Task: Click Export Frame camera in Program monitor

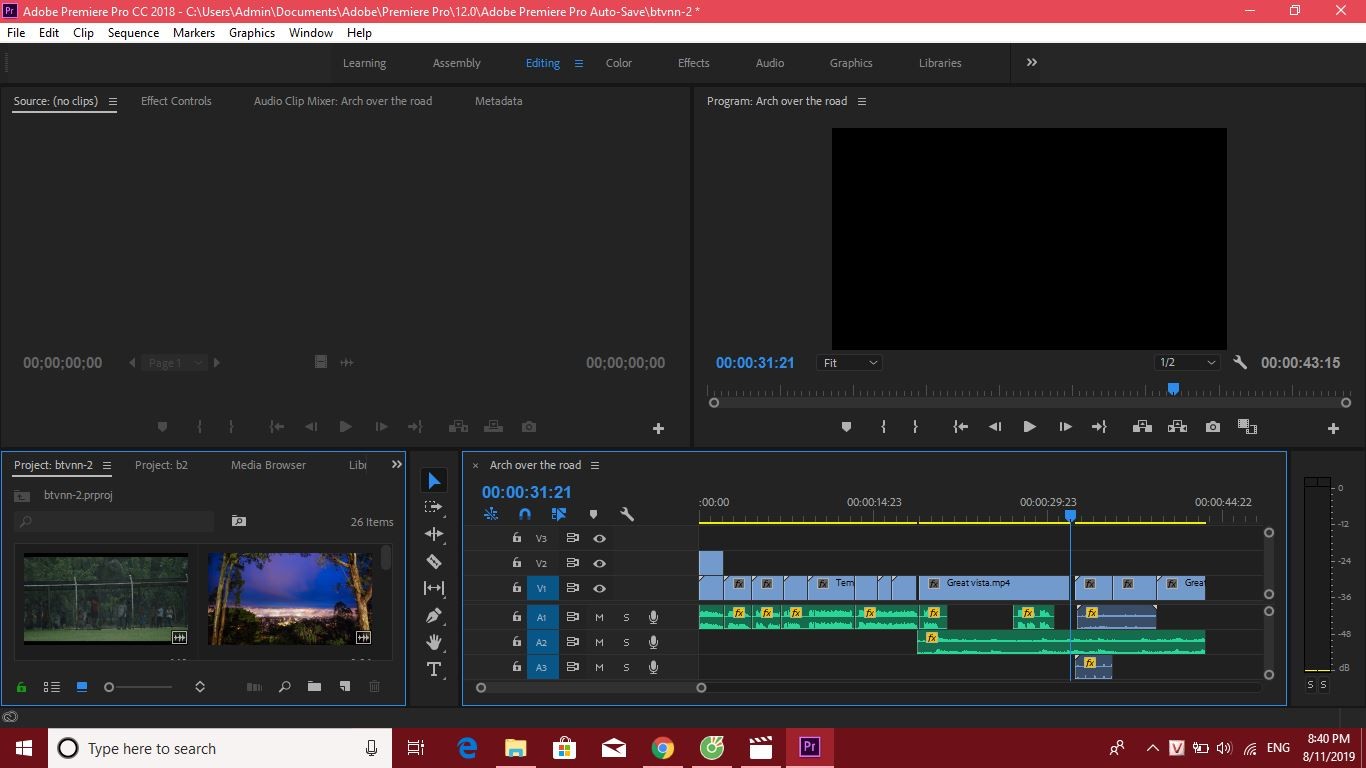Action: click(x=1213, y=427)
